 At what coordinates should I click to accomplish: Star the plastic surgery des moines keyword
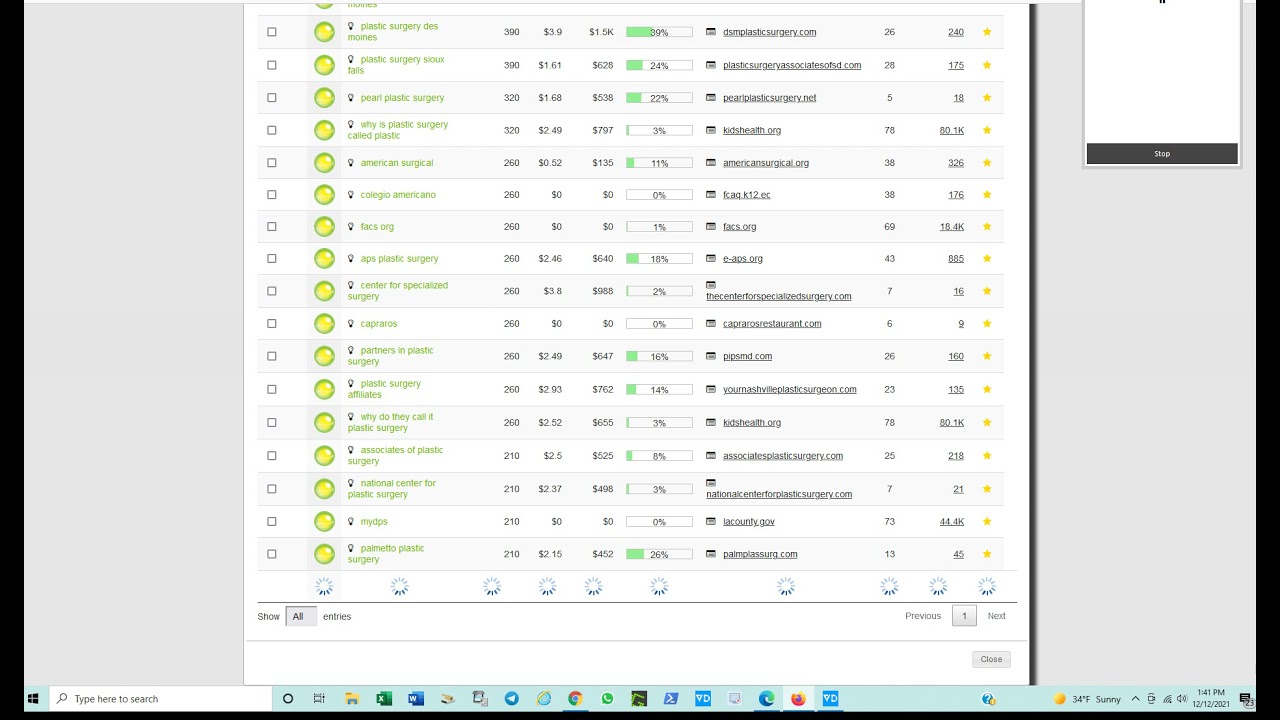[x=987, y=32]
